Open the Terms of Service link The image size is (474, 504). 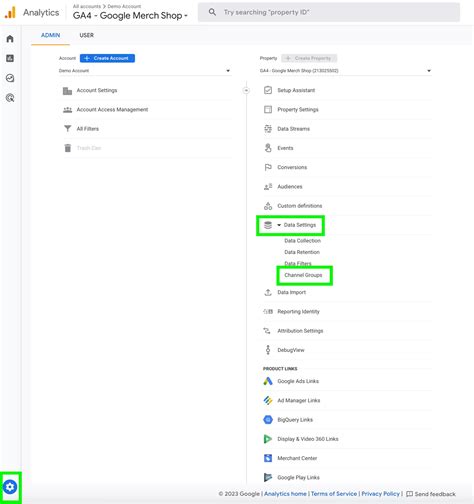click(x=334, y=494)
